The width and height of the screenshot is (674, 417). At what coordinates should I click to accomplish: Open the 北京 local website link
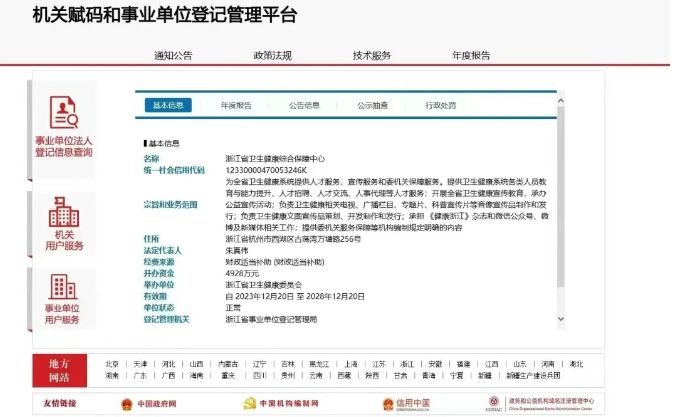(111, 364)
